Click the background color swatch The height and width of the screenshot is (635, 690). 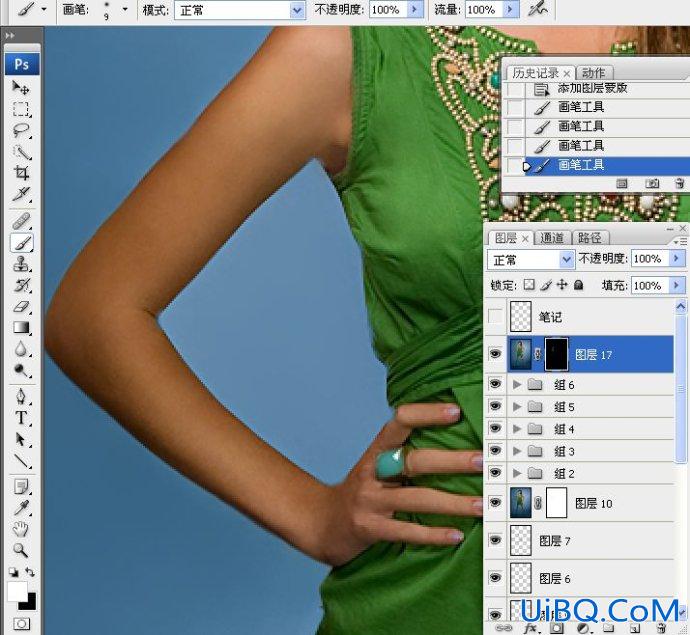(x=29, y=604)
